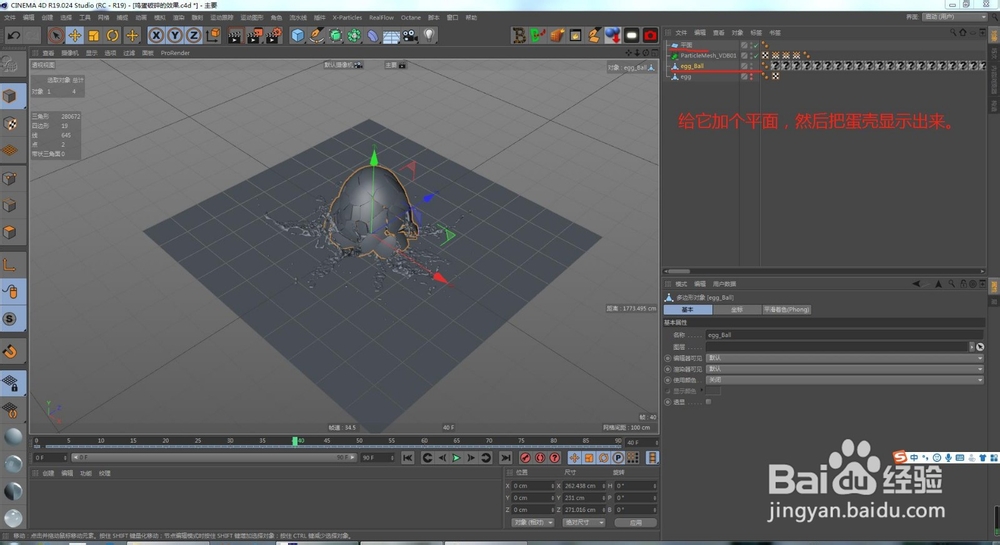
Task: Play animation forward
Action: (x=456, y=458)
